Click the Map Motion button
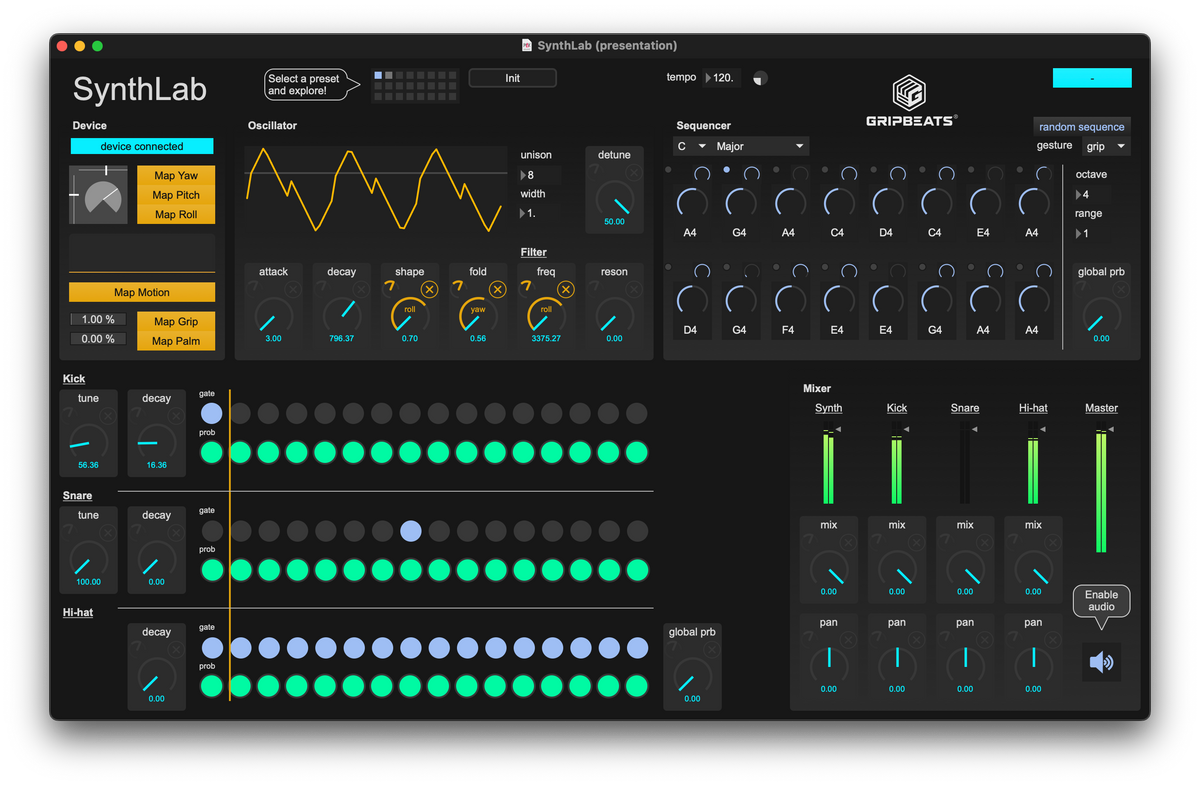The image size is (1200, 786). [x=142, y=292]
